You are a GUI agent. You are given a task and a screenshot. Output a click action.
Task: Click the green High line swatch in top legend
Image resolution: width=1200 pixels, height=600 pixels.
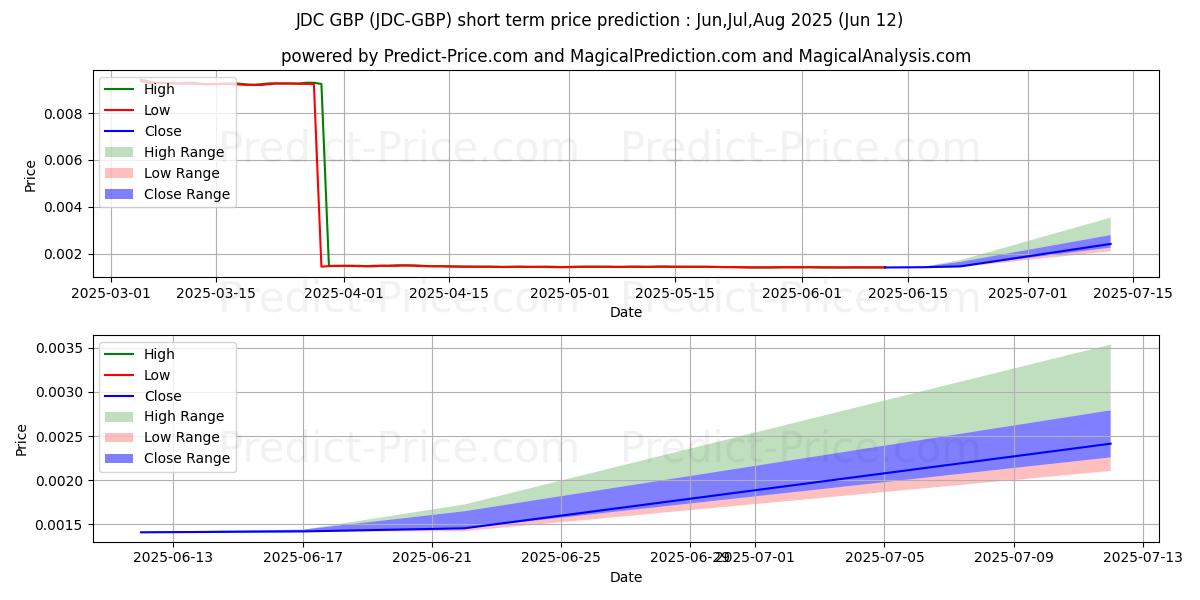point(119,90)
